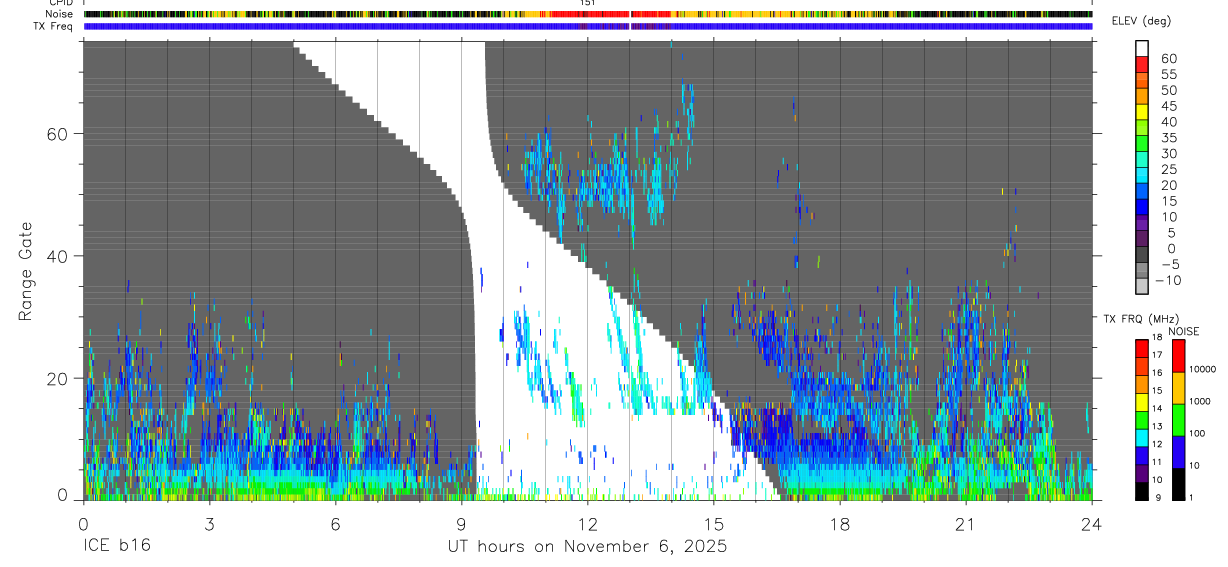
Task: Click the '55' label on the ELEV scale
Action: tap(1168, 73)
